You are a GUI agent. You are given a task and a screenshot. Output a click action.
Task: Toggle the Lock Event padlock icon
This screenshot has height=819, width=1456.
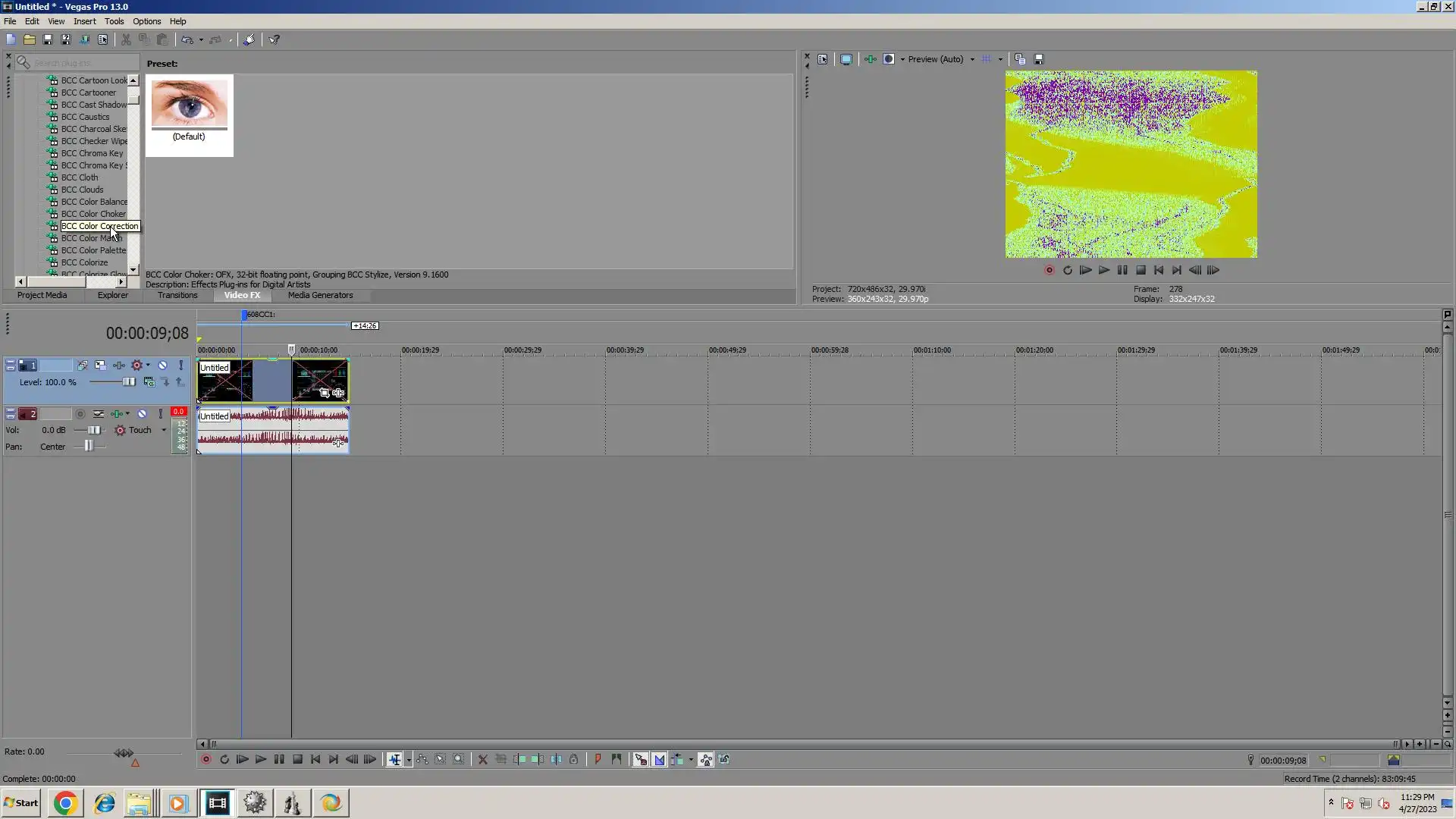[x=574, y=760]
